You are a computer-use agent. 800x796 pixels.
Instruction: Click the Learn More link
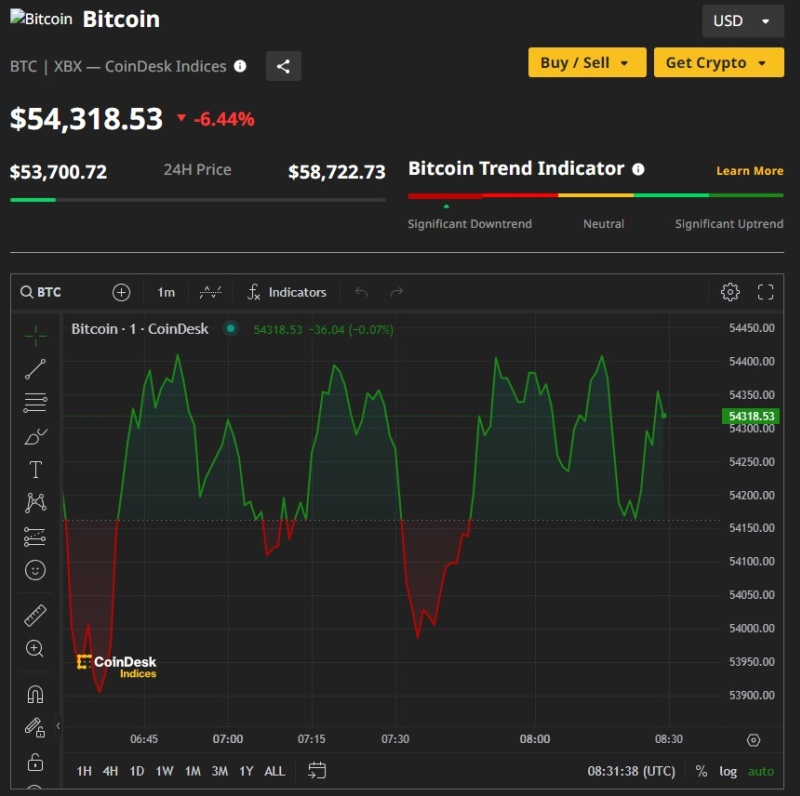749,171
